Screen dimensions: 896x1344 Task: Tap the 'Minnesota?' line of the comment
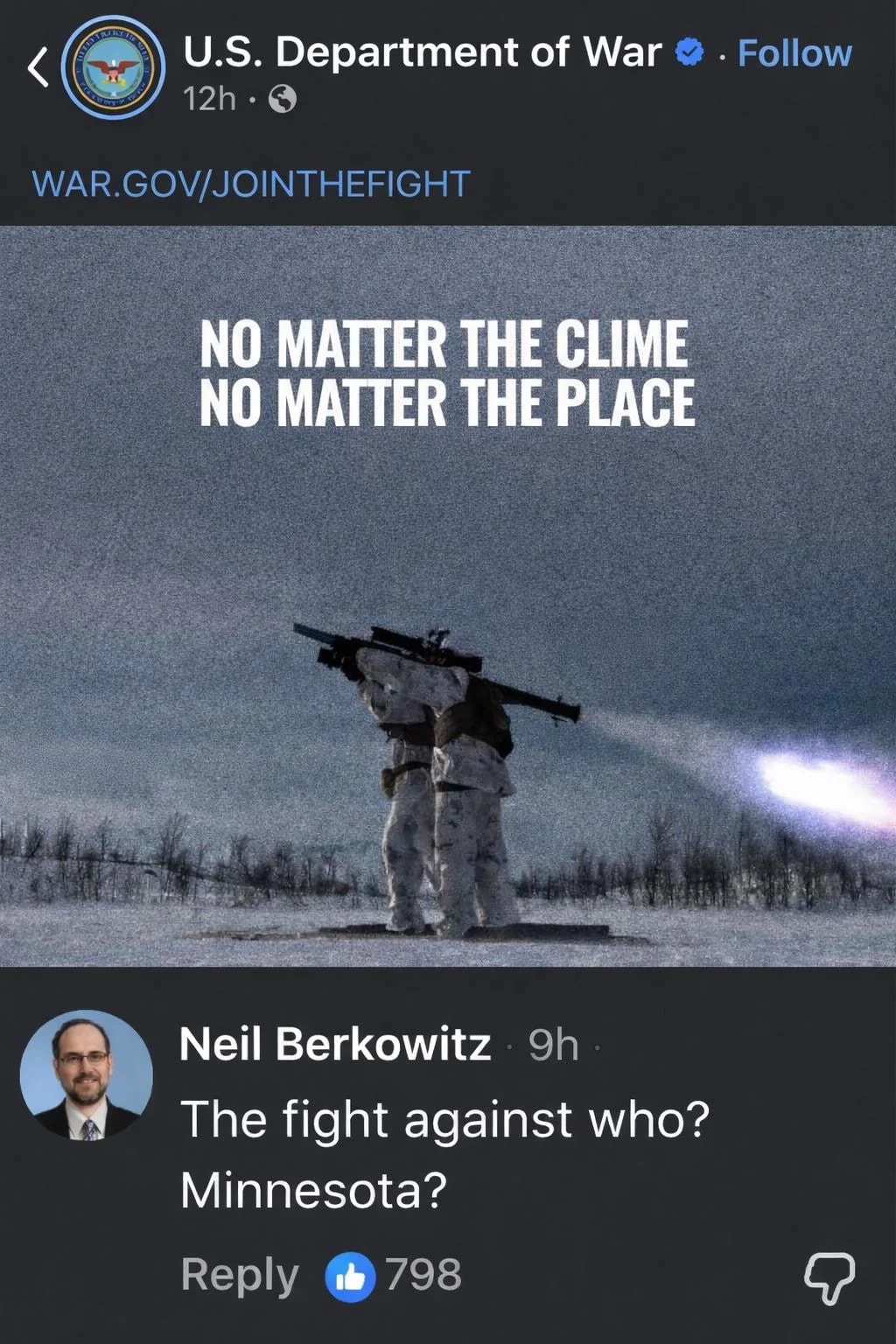tap(313, 1191)
